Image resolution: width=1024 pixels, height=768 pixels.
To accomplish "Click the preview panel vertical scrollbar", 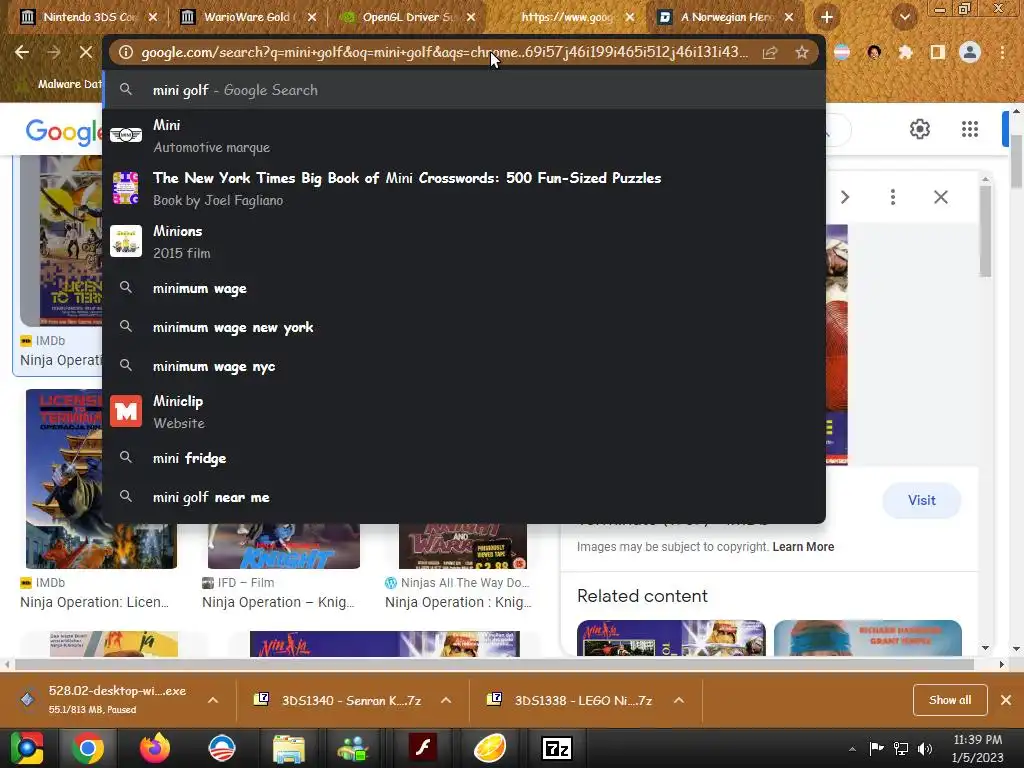I will pos(985,231).
